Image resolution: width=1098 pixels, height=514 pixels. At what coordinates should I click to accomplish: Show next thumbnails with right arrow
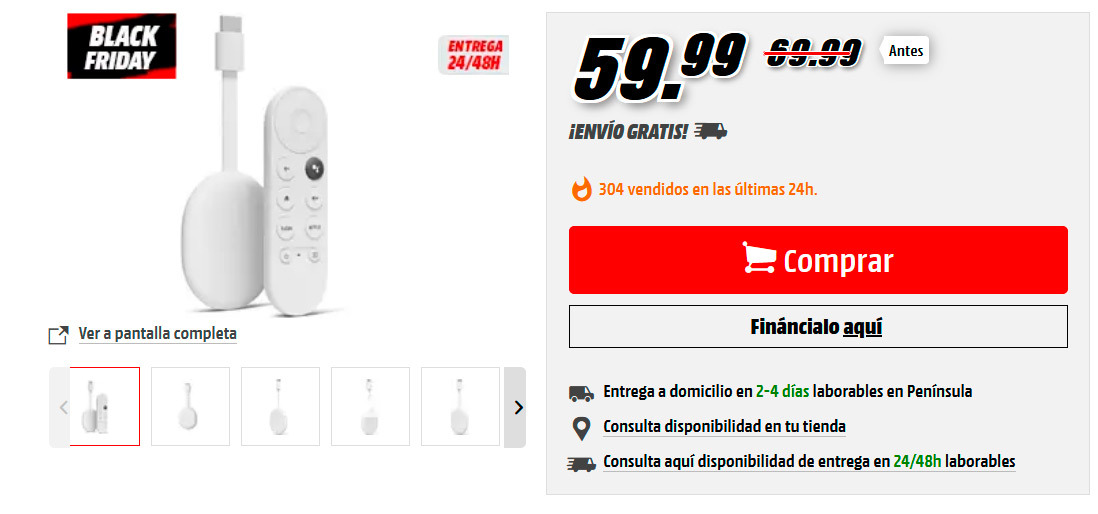(x=515, y=408)
